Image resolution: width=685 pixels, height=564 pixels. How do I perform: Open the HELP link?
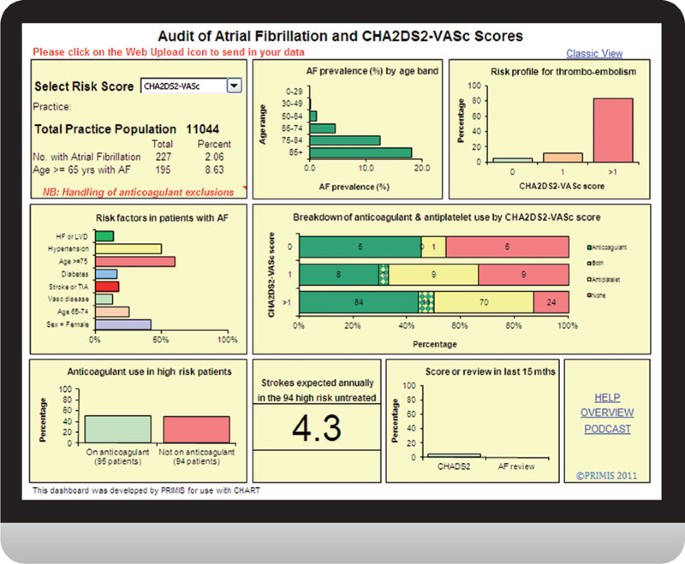click(608, 397)
